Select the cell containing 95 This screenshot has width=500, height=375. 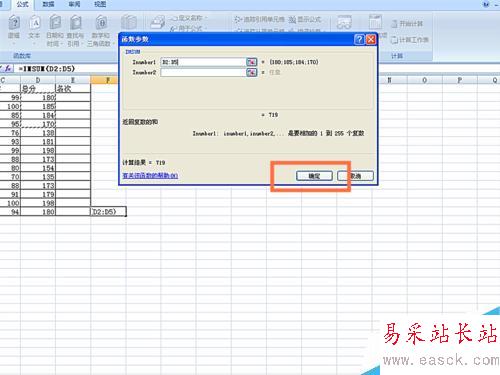coord(10,124)
